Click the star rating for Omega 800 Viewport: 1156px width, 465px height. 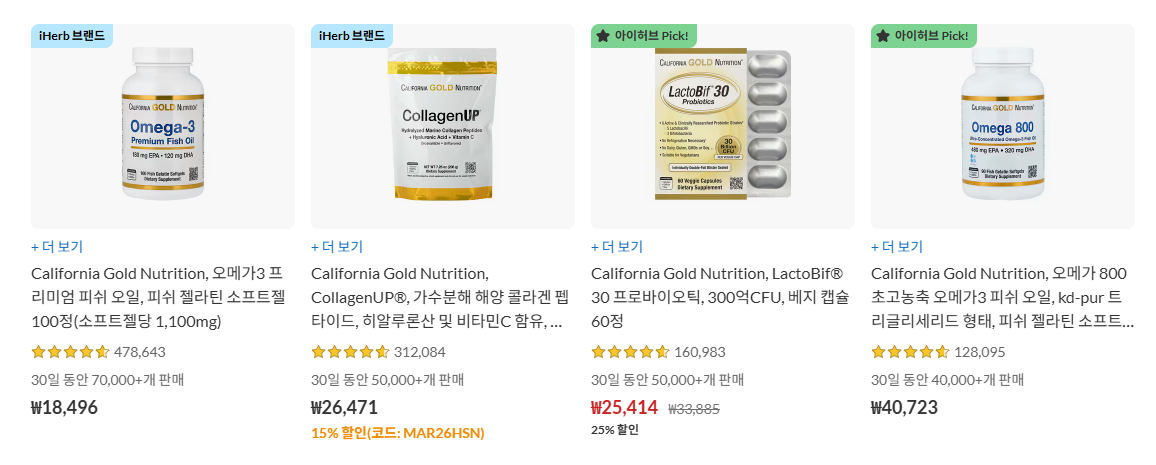click(x=910, y=352)
